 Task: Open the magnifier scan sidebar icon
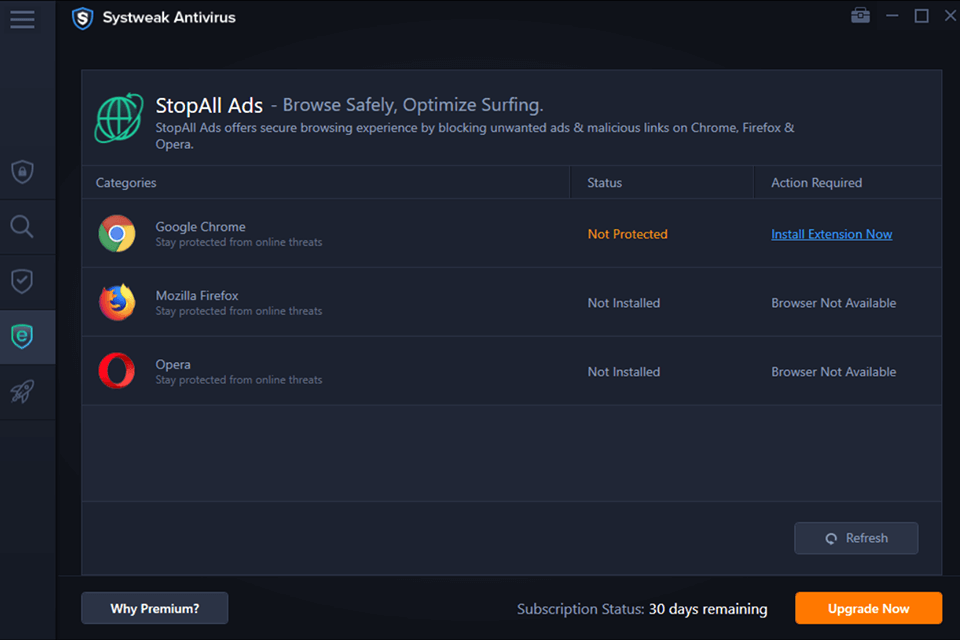(22, 227)
